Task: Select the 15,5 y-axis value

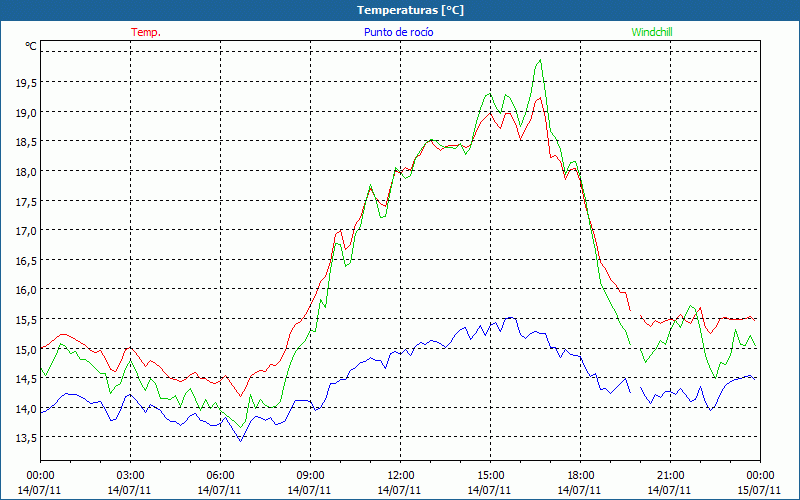Action: [x=26, y=320]
